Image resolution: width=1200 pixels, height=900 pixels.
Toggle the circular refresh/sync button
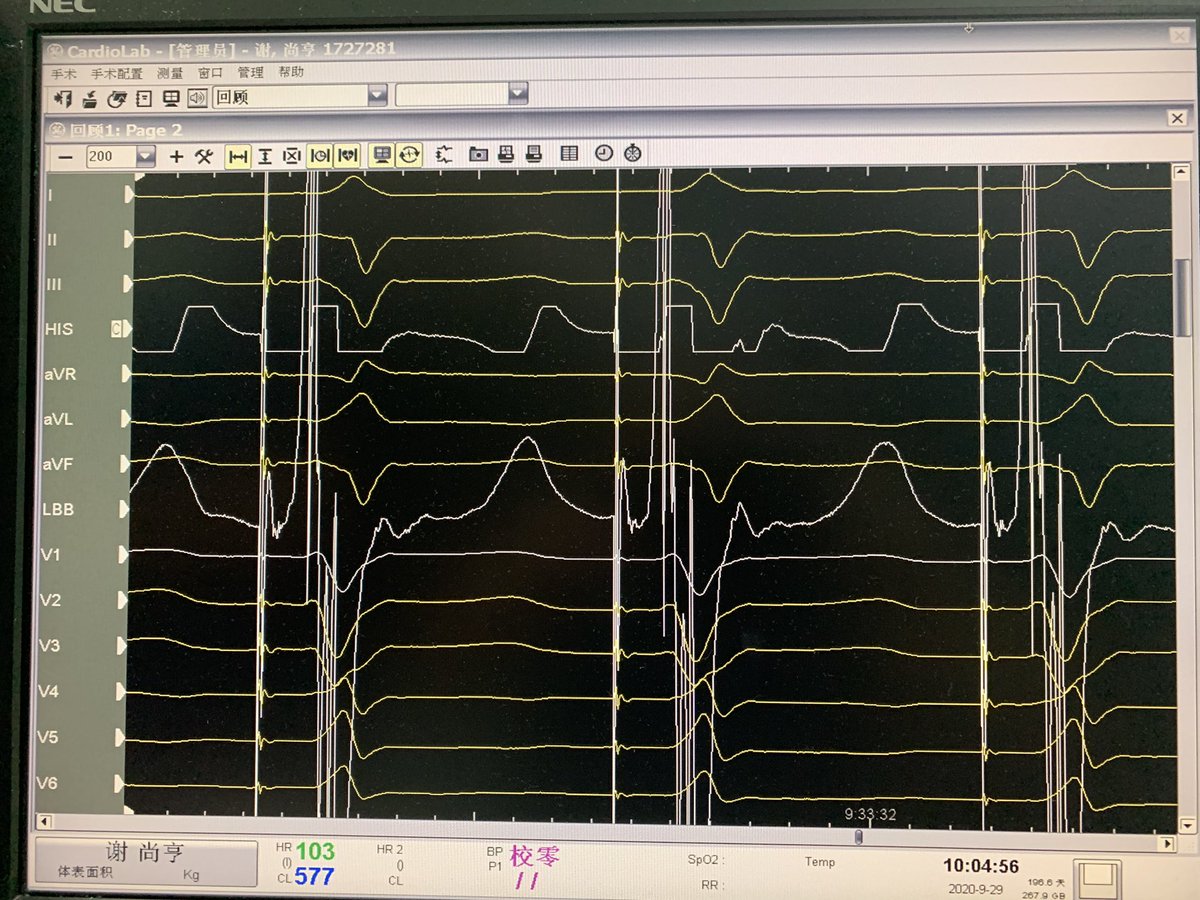click(x=409, y=155)
